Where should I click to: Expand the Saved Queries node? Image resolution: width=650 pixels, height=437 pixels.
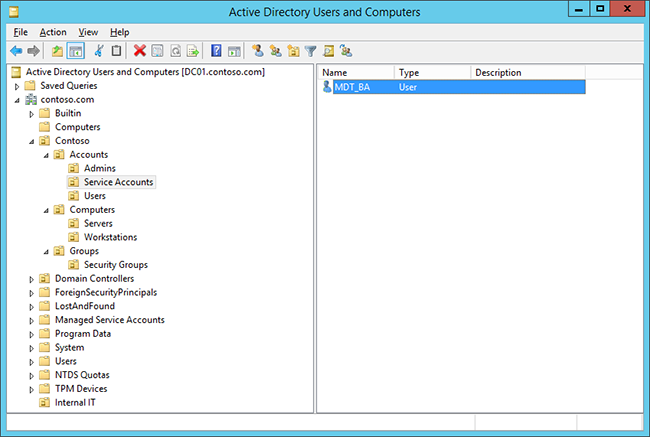pyautogui.click(x=17, y=86)
